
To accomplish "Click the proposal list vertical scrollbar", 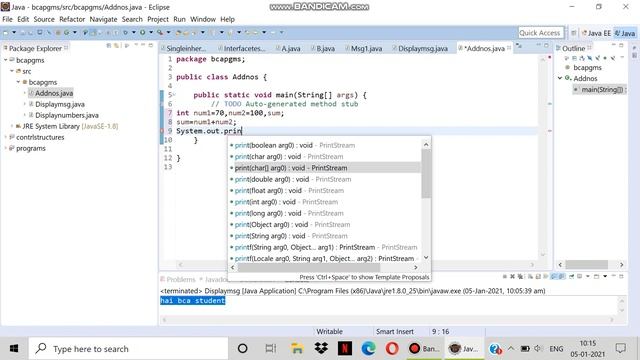I will [426, 173].
